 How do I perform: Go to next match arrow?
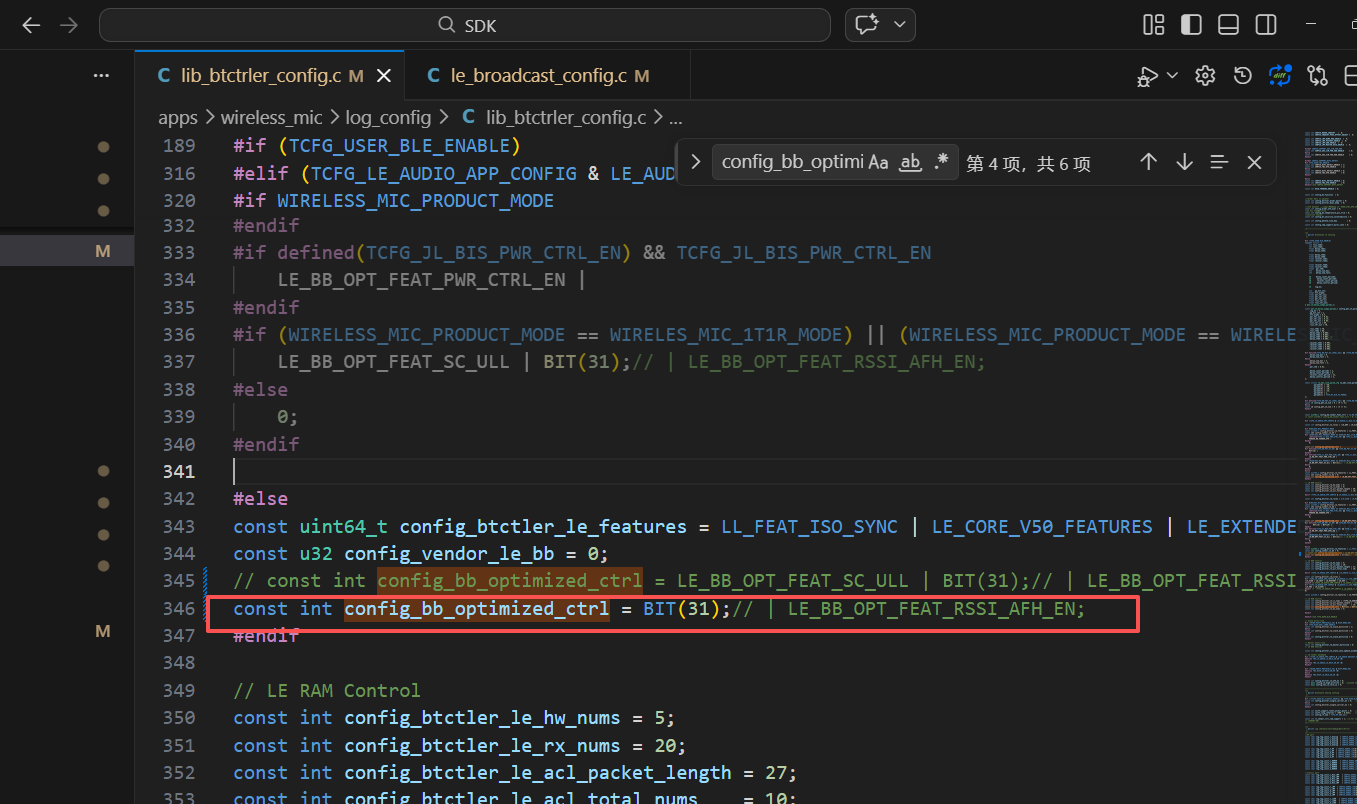(x=1184, y=162)
